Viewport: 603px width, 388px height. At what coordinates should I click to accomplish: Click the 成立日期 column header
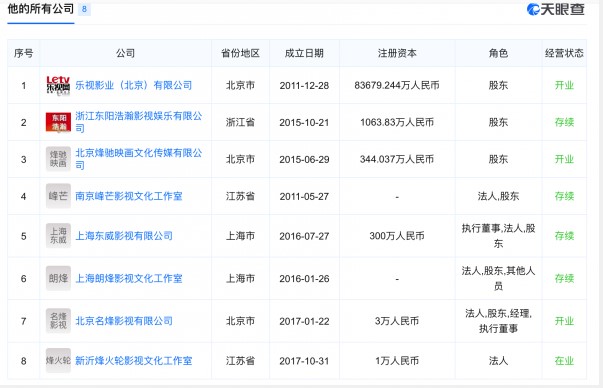[x=304, y=53]
